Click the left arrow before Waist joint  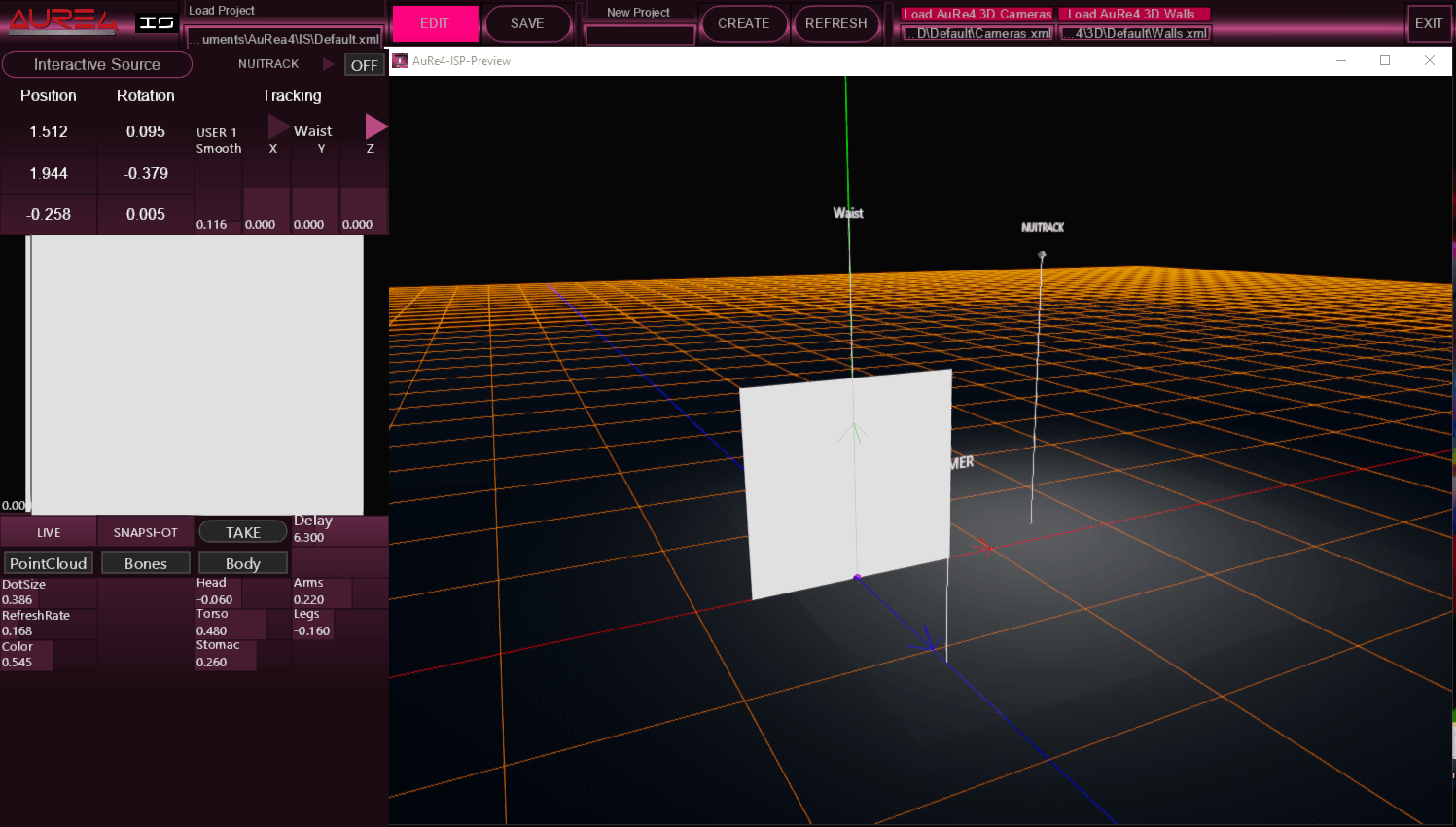(x=279, y=125)
